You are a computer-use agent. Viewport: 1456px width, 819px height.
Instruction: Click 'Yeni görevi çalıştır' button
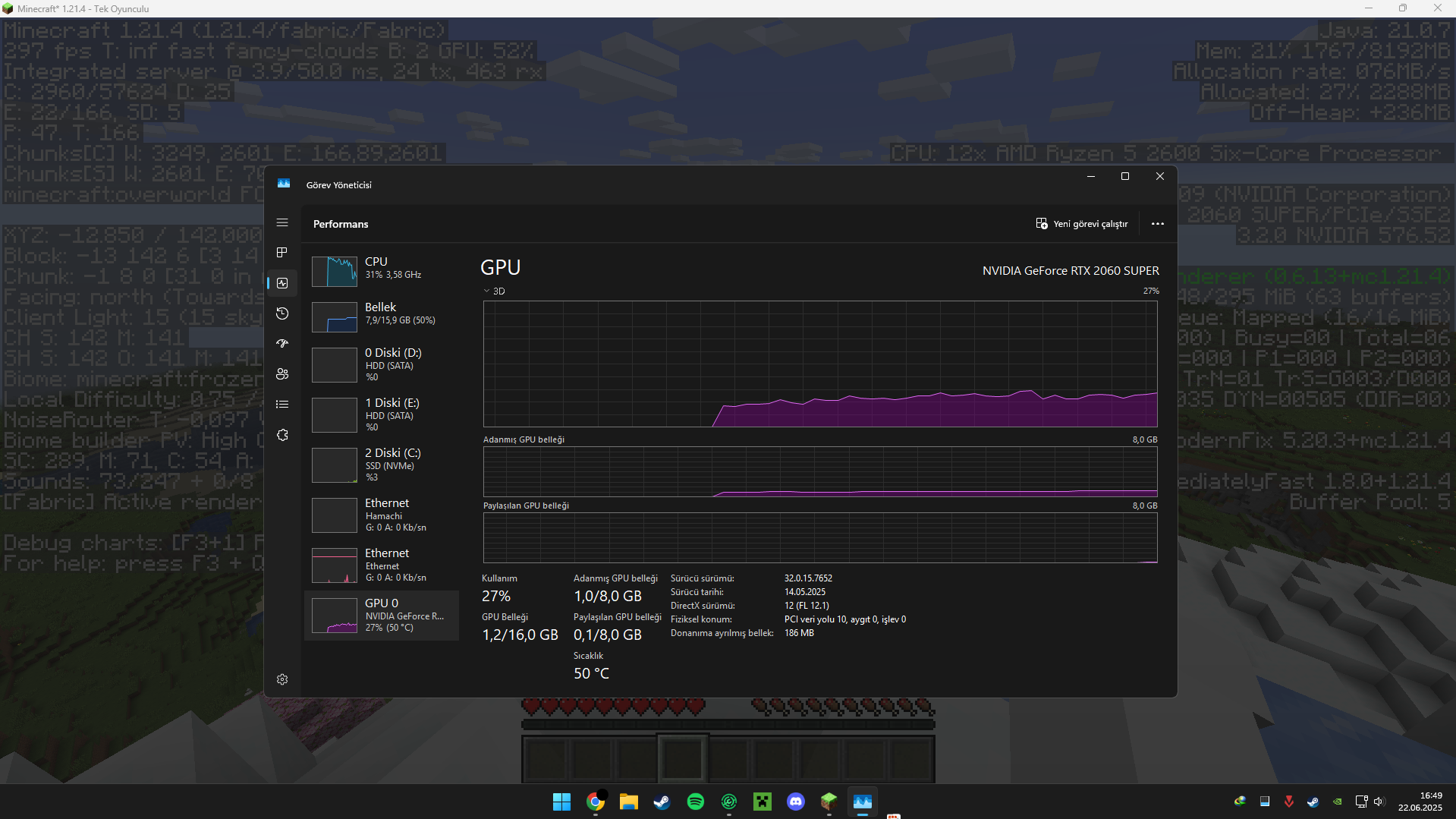click(1082, 224)
